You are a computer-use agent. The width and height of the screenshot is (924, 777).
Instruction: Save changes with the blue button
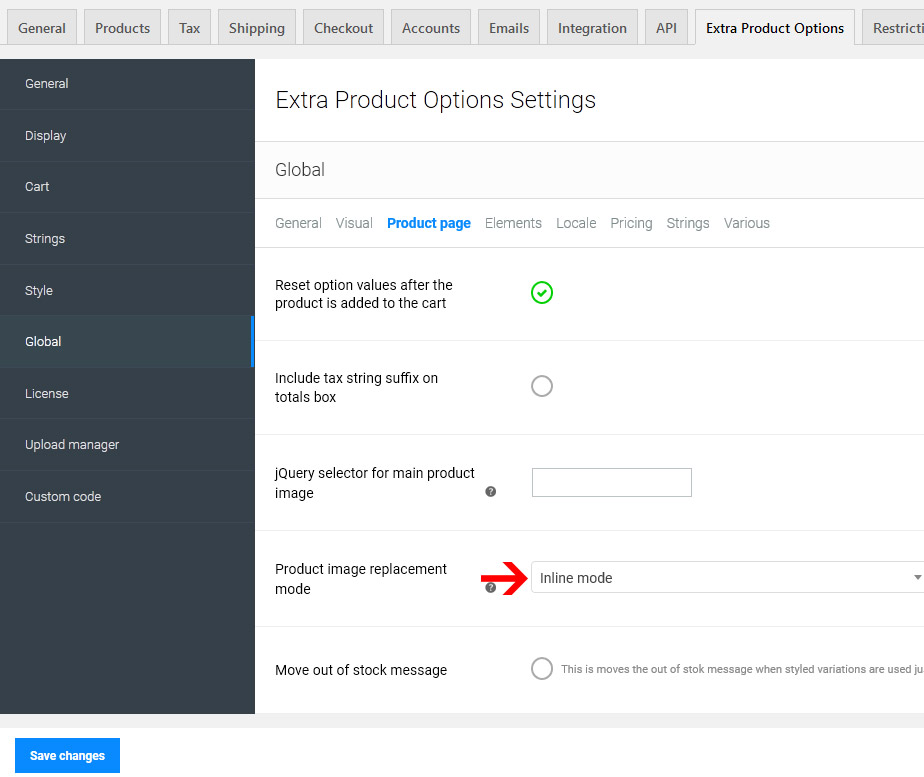[67, 755]
